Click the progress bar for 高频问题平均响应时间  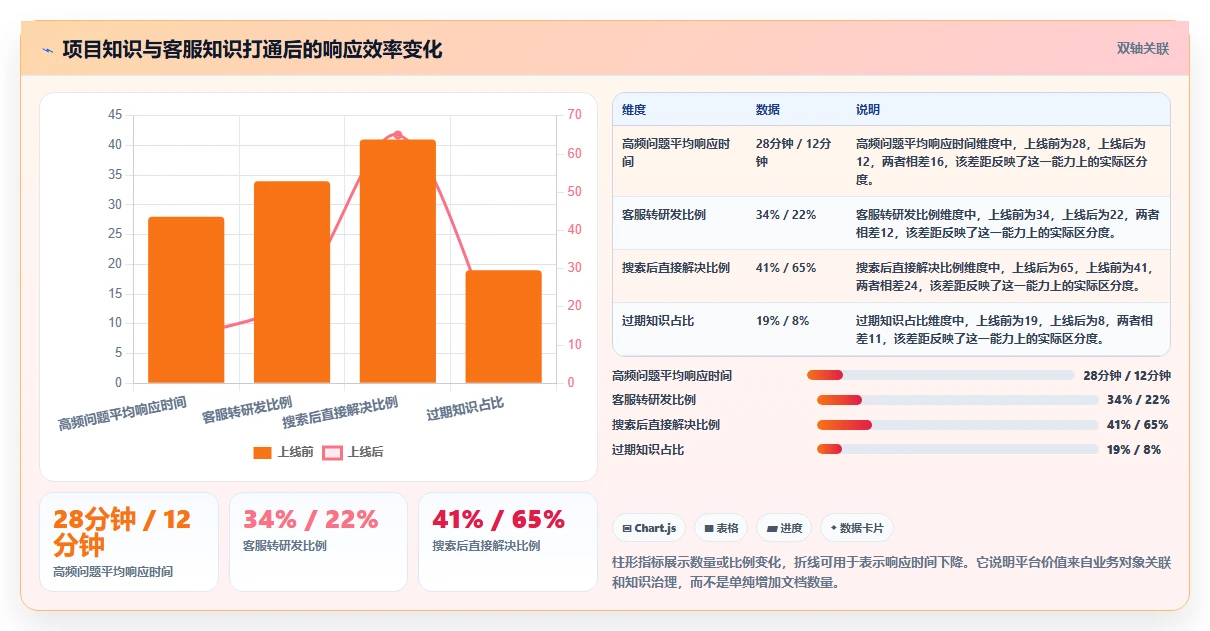pos(941,375)
